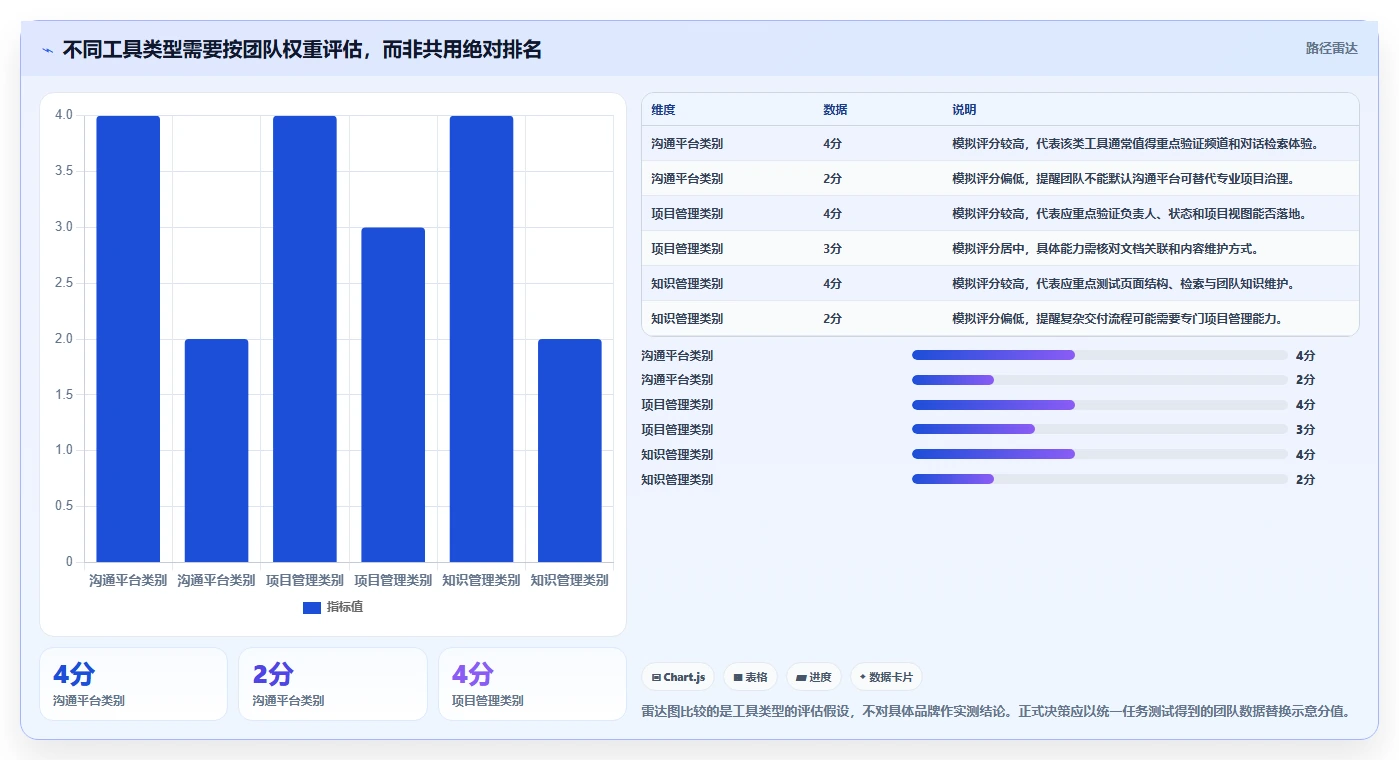Viewport: 1399px width, 760px height.
Task: Click the 沟通平台类别 progress bar showing 2分
Action: pos(1100,380)
